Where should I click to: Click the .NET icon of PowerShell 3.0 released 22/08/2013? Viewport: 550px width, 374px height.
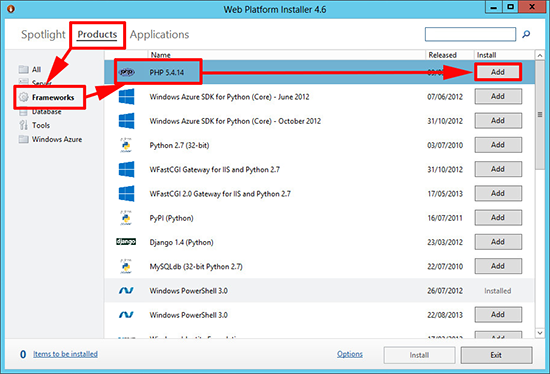pyautogui.click(x=126, y=315)
